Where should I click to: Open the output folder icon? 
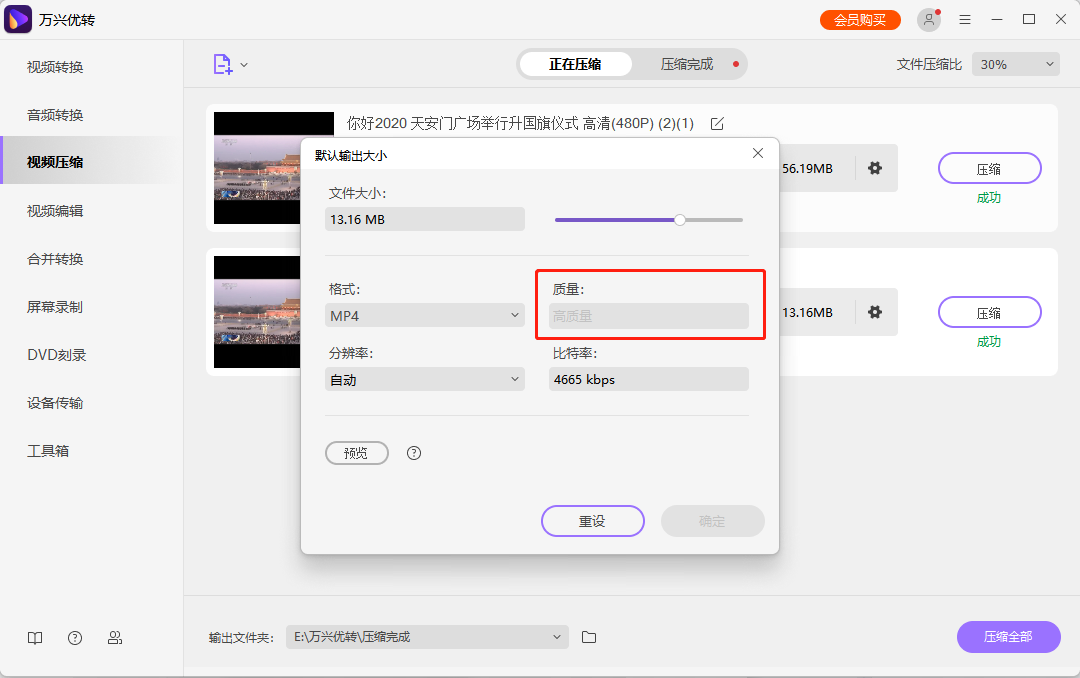(589, 637)
